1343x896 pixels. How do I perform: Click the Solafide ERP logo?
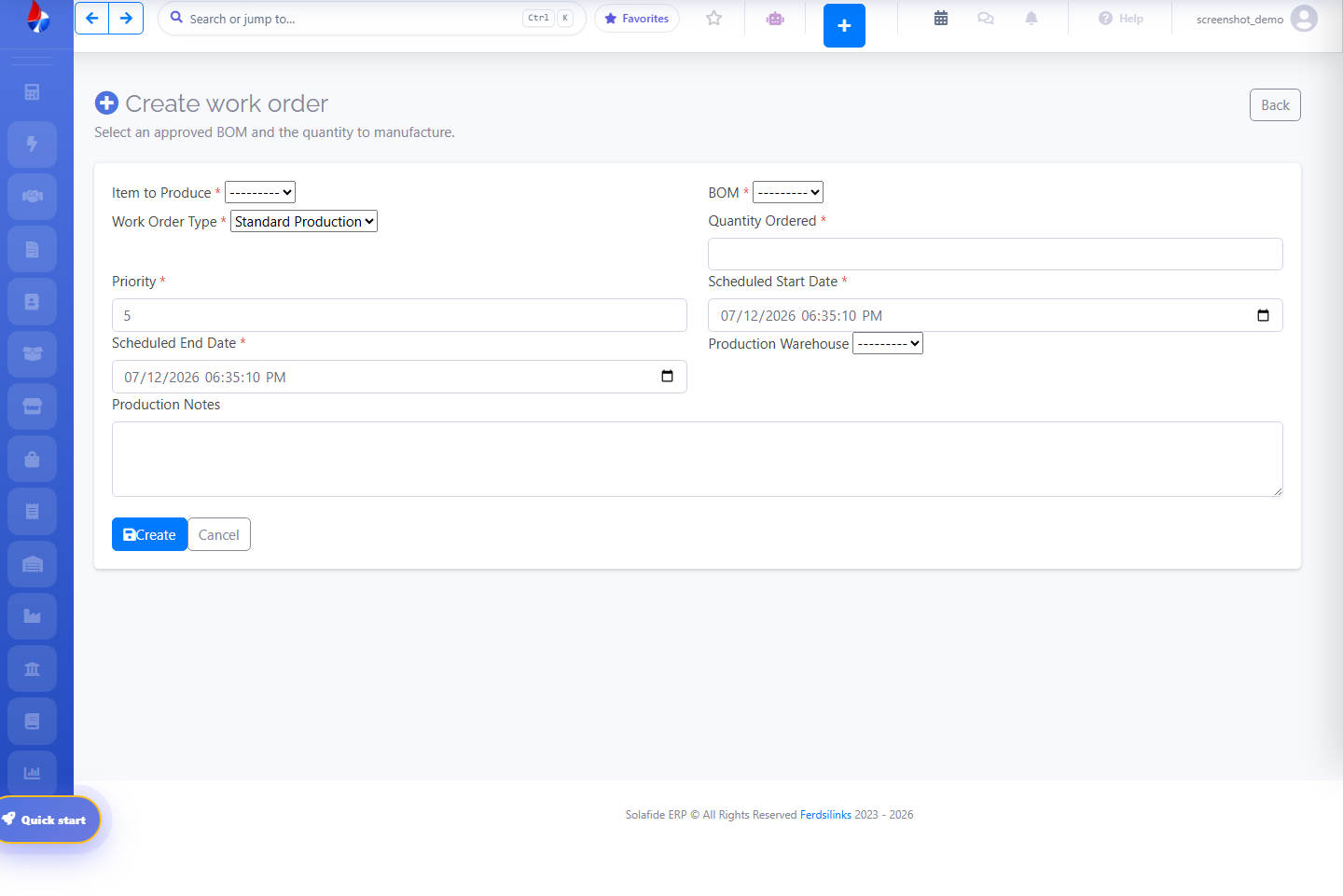37,17
